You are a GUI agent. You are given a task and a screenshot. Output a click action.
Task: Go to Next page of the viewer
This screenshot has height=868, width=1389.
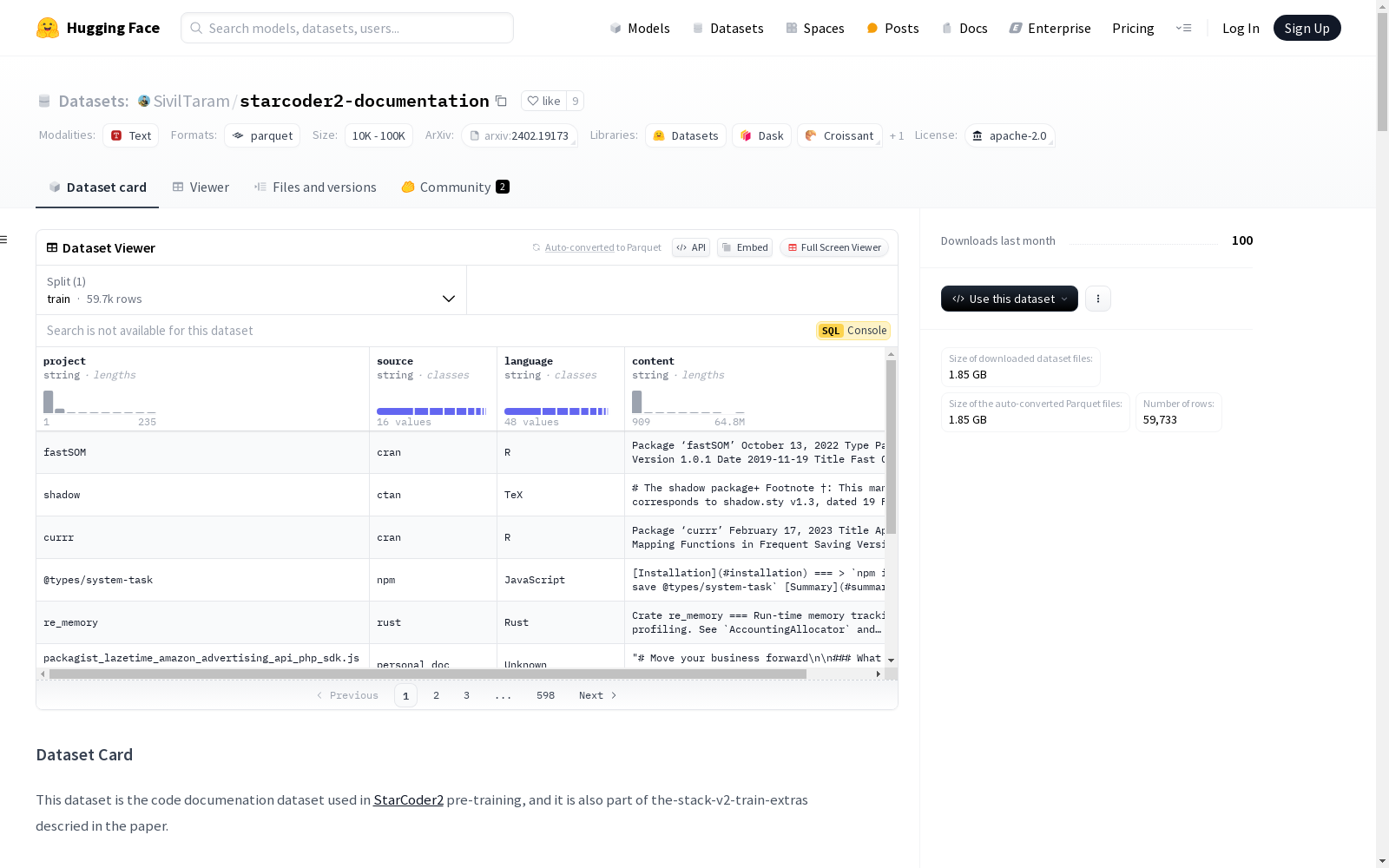coord(598,695)
